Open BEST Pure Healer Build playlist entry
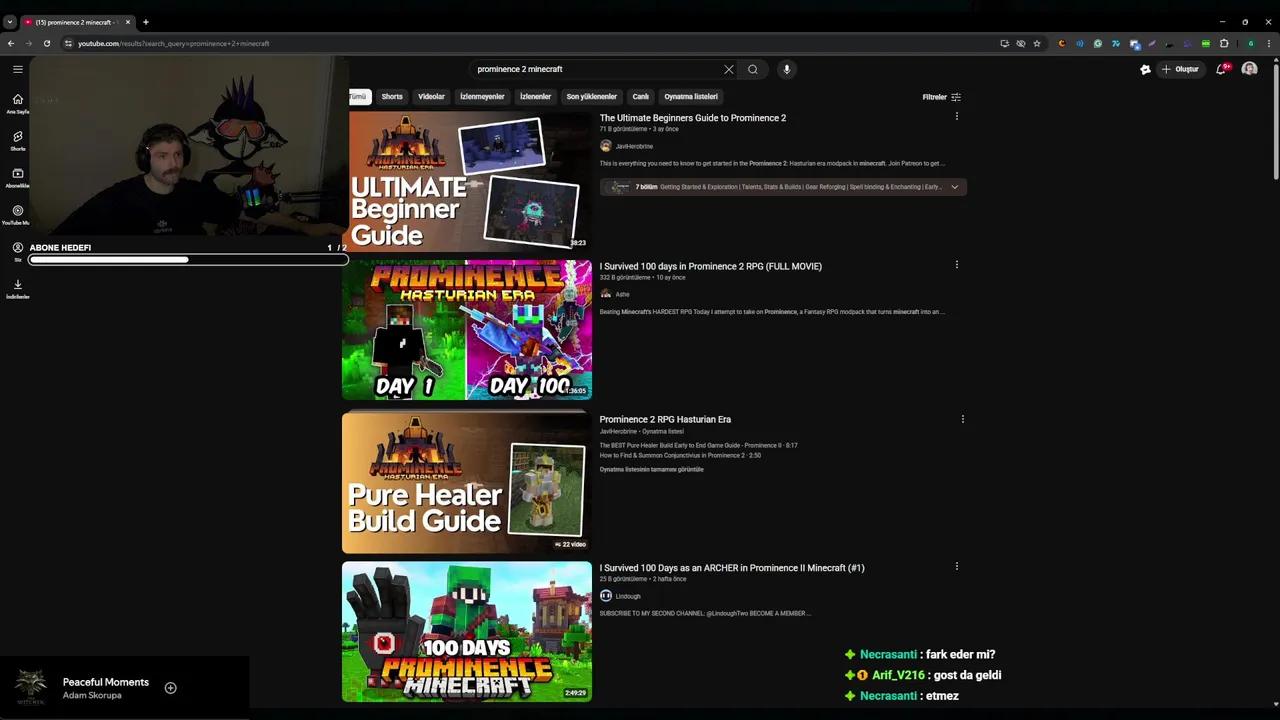This screenshot has height=720, width=1280. tap(699, 445)
